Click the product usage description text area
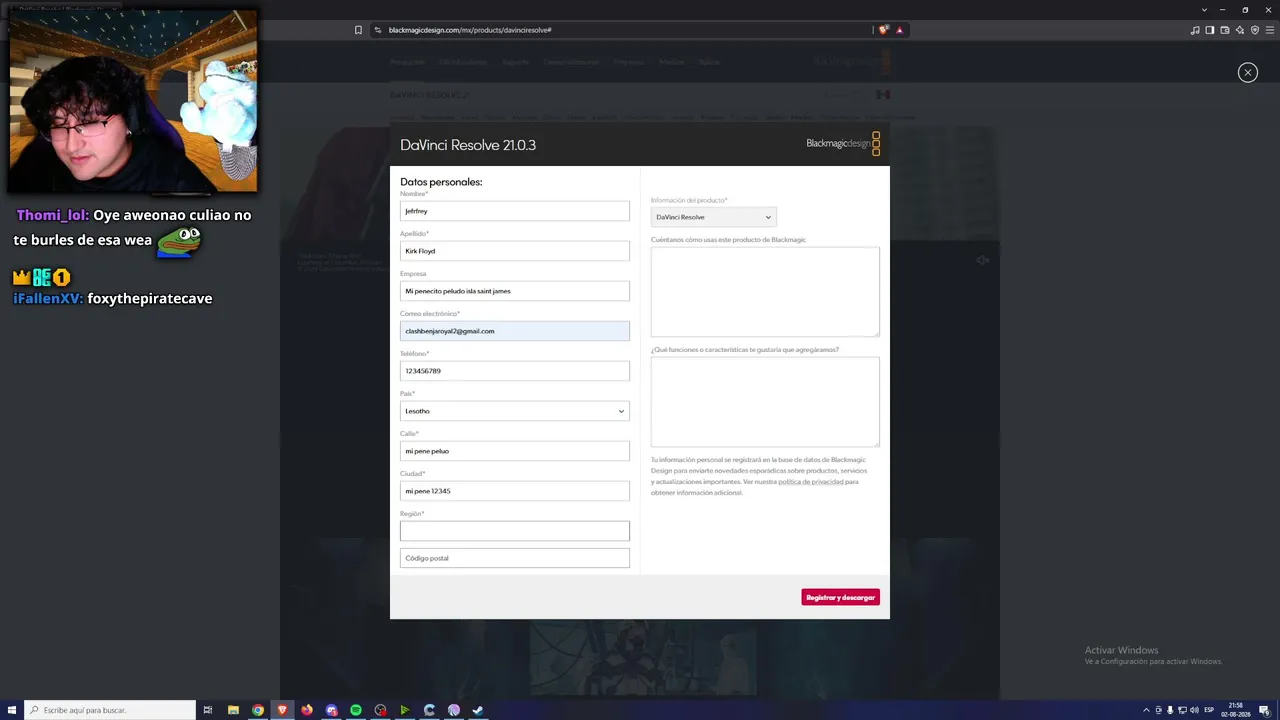The height and width of the screenshot is (720, 1280). (765, 292)
